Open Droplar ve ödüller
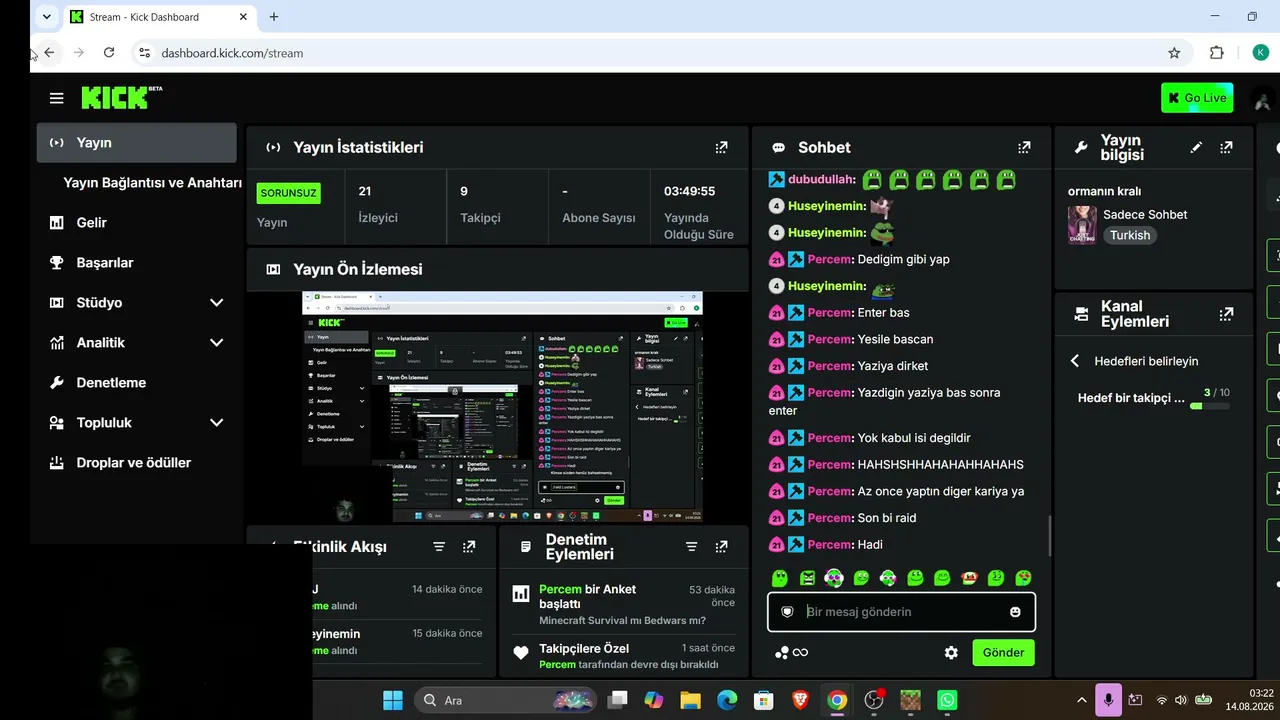The height and width of the screenshot is (720, 1280). click(137, 463)
